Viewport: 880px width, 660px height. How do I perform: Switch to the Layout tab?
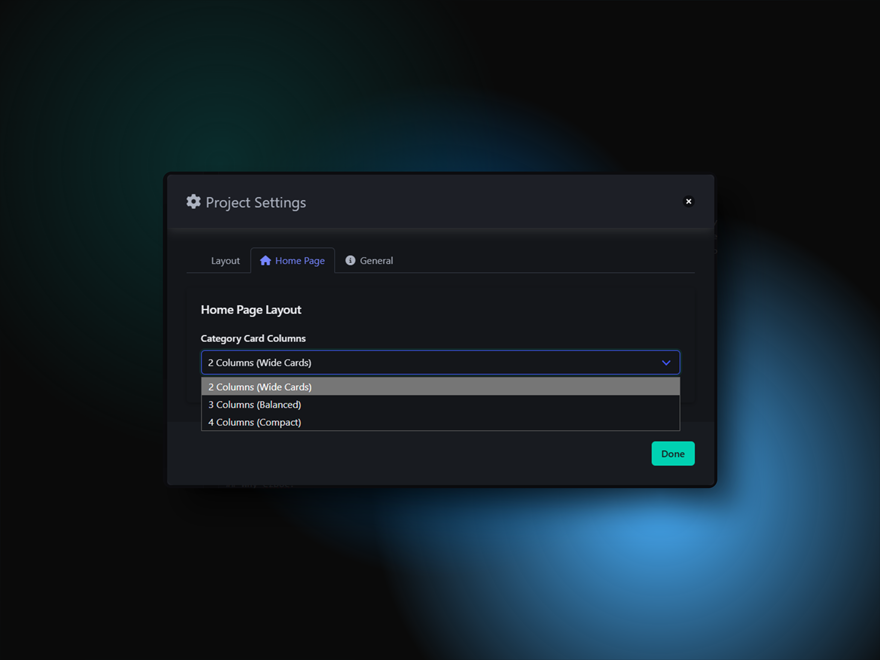pyautogui.click(x=225, y=261)
